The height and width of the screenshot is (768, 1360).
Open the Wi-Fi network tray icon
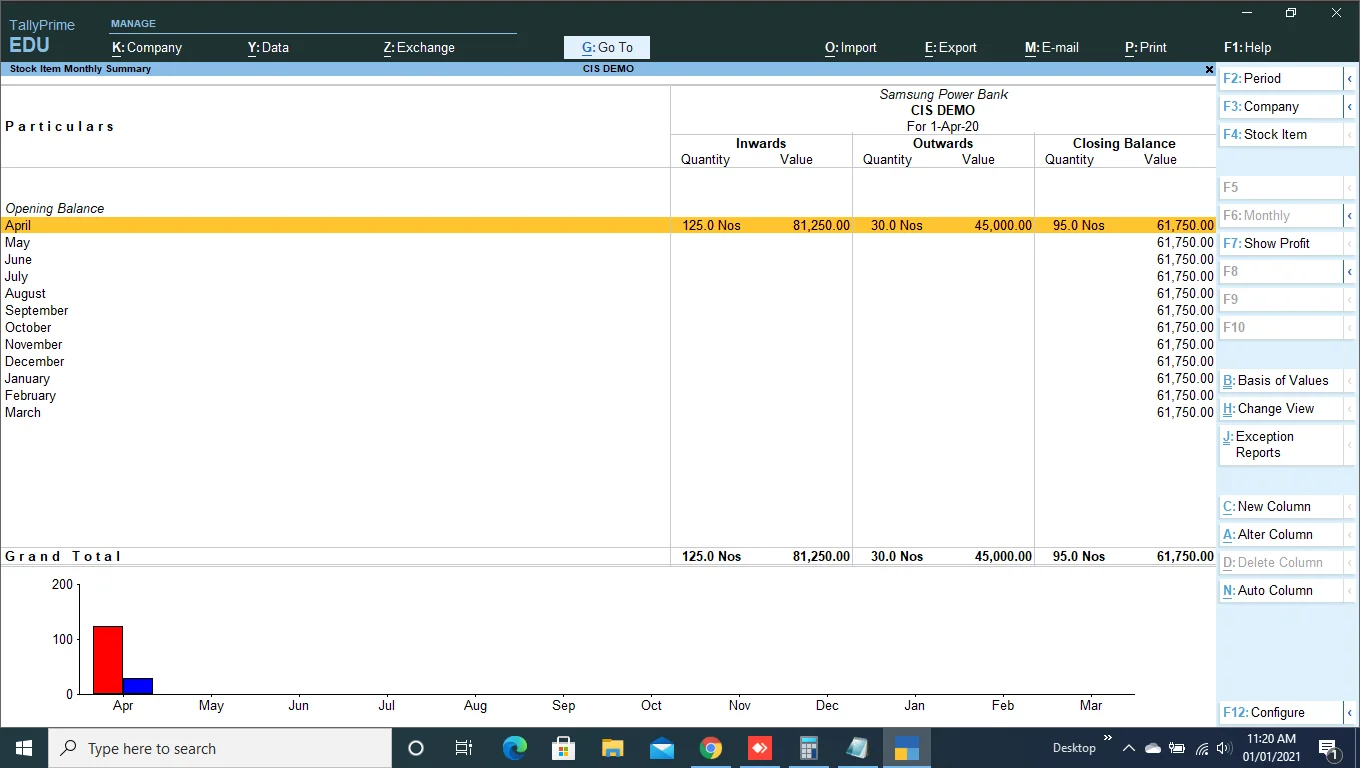point(1201,748)
